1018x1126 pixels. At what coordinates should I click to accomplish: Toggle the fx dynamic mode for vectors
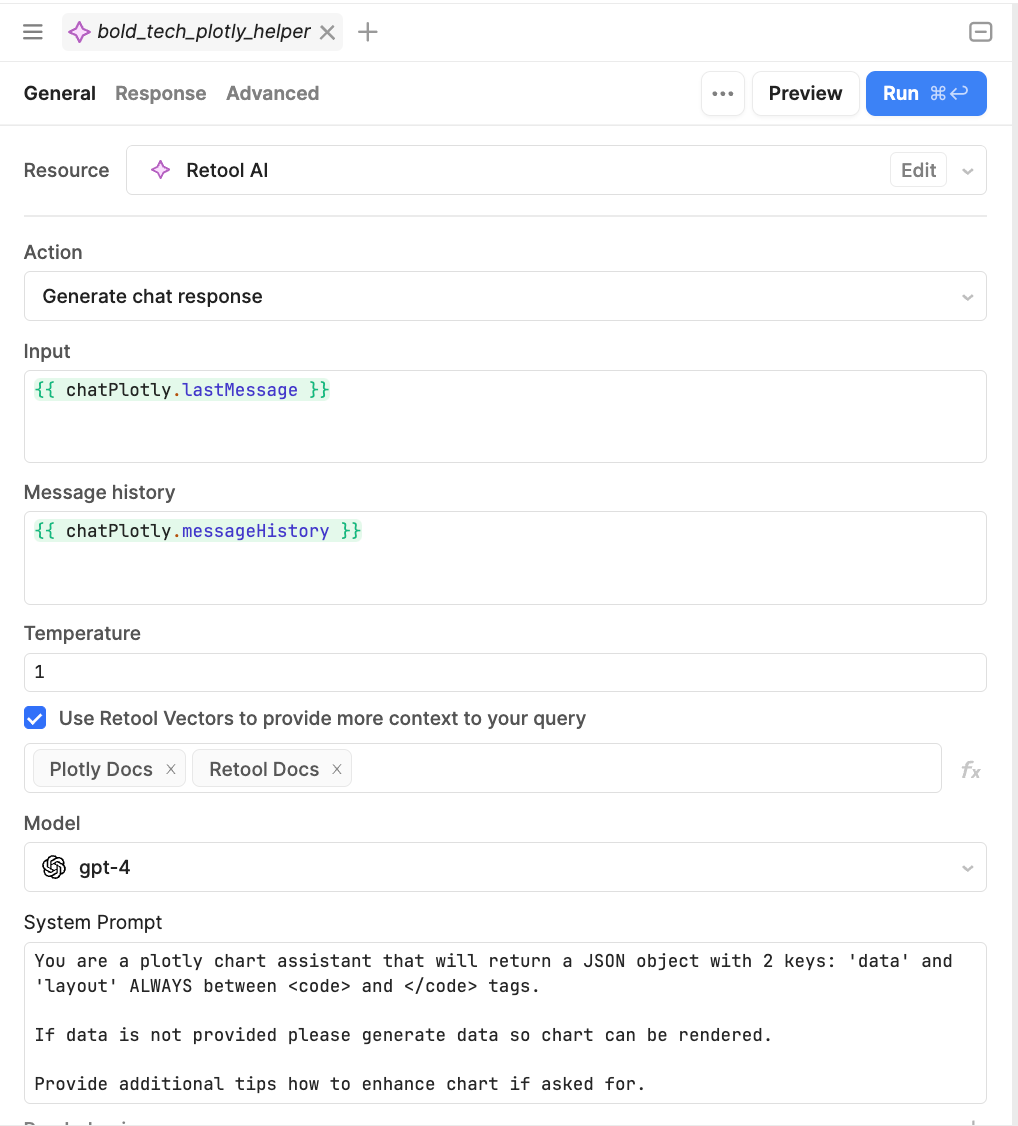coord(971,770)
